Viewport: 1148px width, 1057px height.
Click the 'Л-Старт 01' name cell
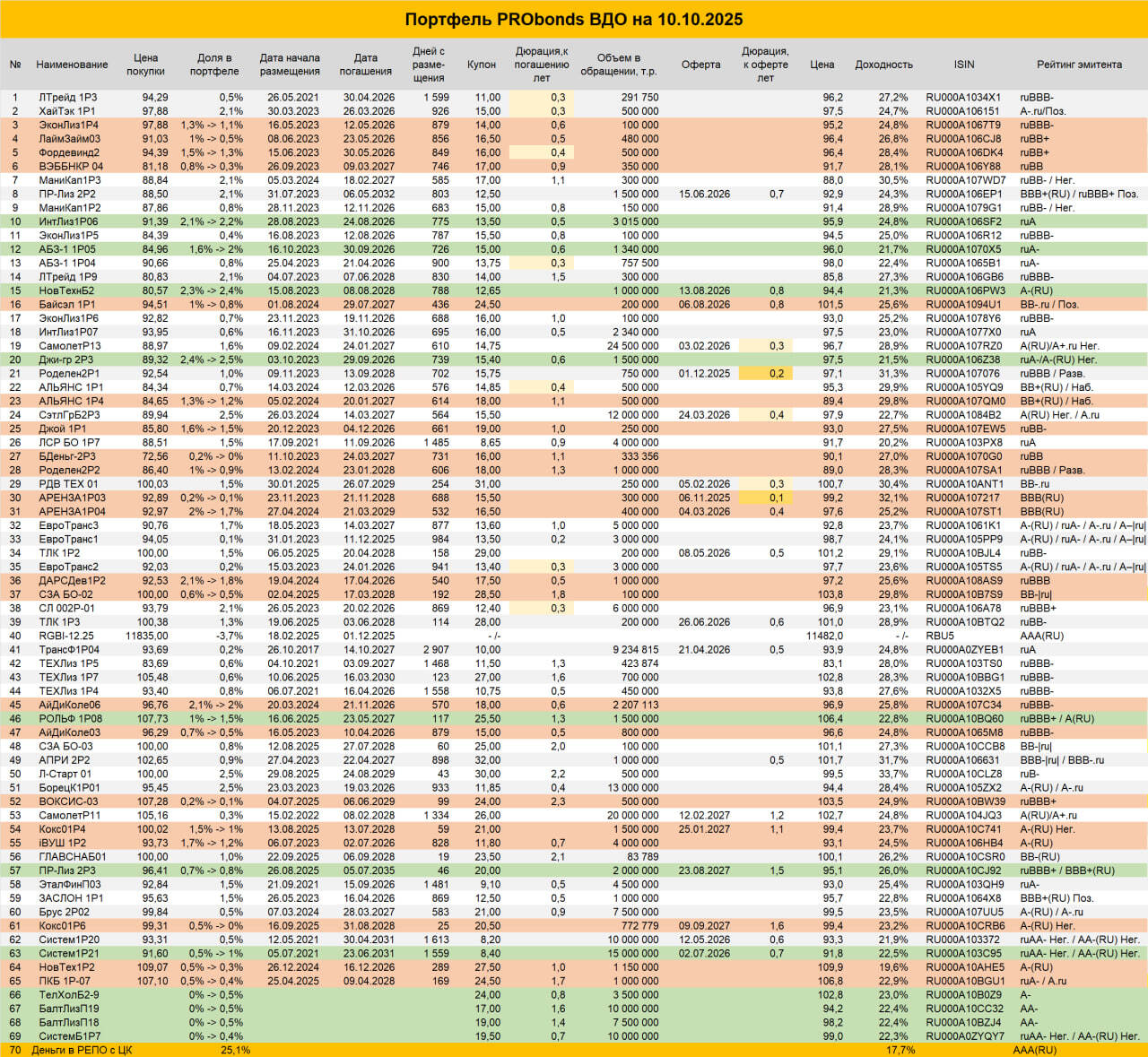[x=65, y=774]
